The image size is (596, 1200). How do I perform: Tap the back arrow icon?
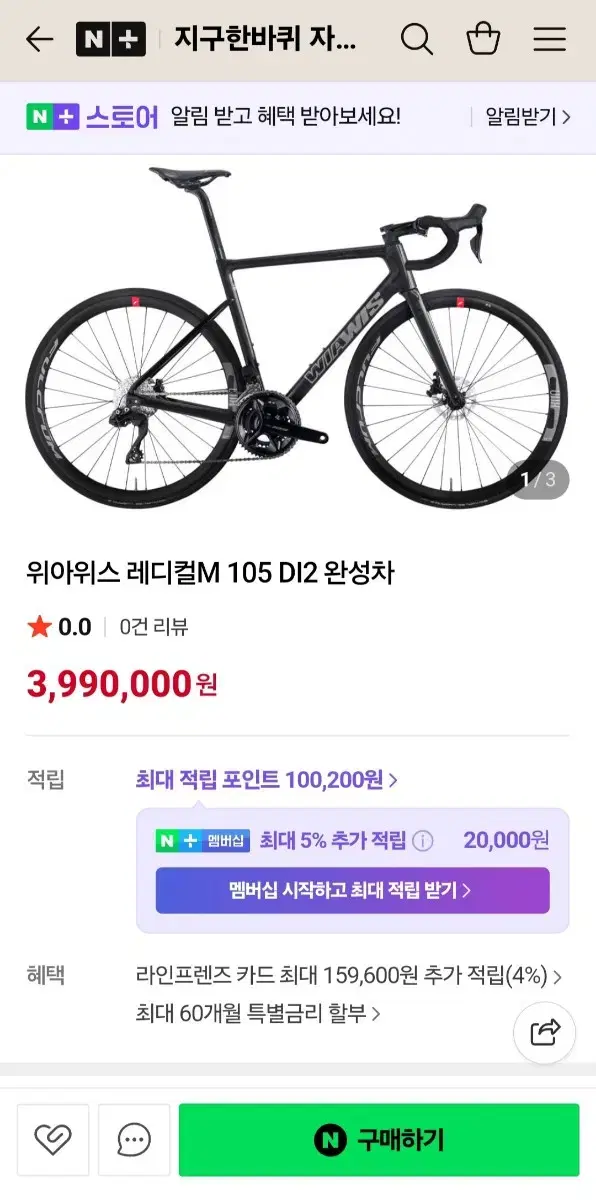[39, 39]
